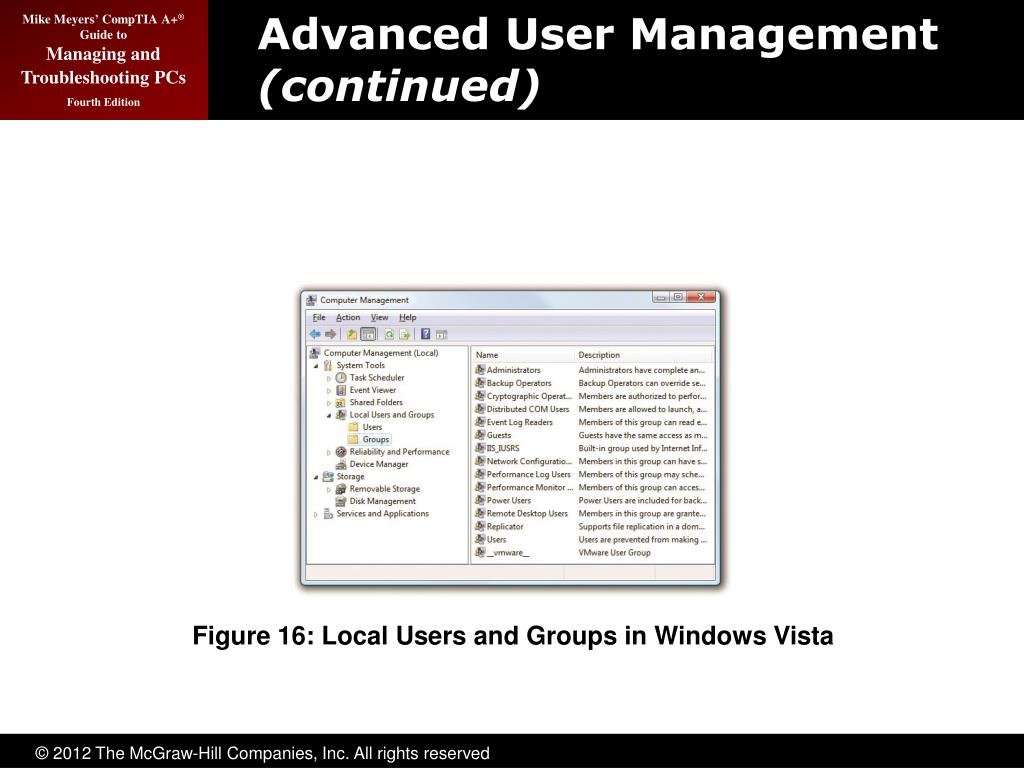Select Computer Management (Local) root node
The image size is (1024, 768).
[381, 353]
